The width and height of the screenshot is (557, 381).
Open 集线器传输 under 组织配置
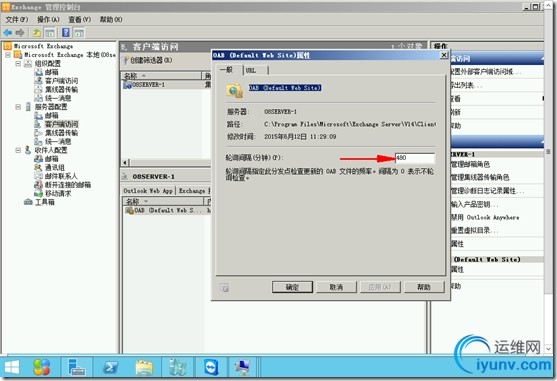pyautogui.click(x=61, y=89)
